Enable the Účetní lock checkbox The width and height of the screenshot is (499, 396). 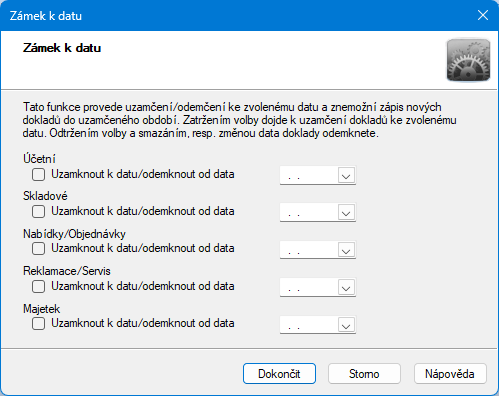pos(38,175)
